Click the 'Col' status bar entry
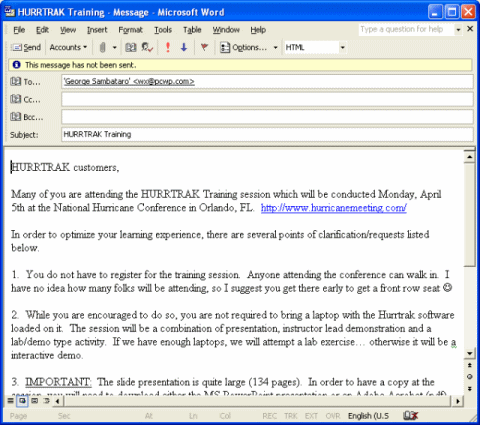480x425 pixels. tap(225, 416)
